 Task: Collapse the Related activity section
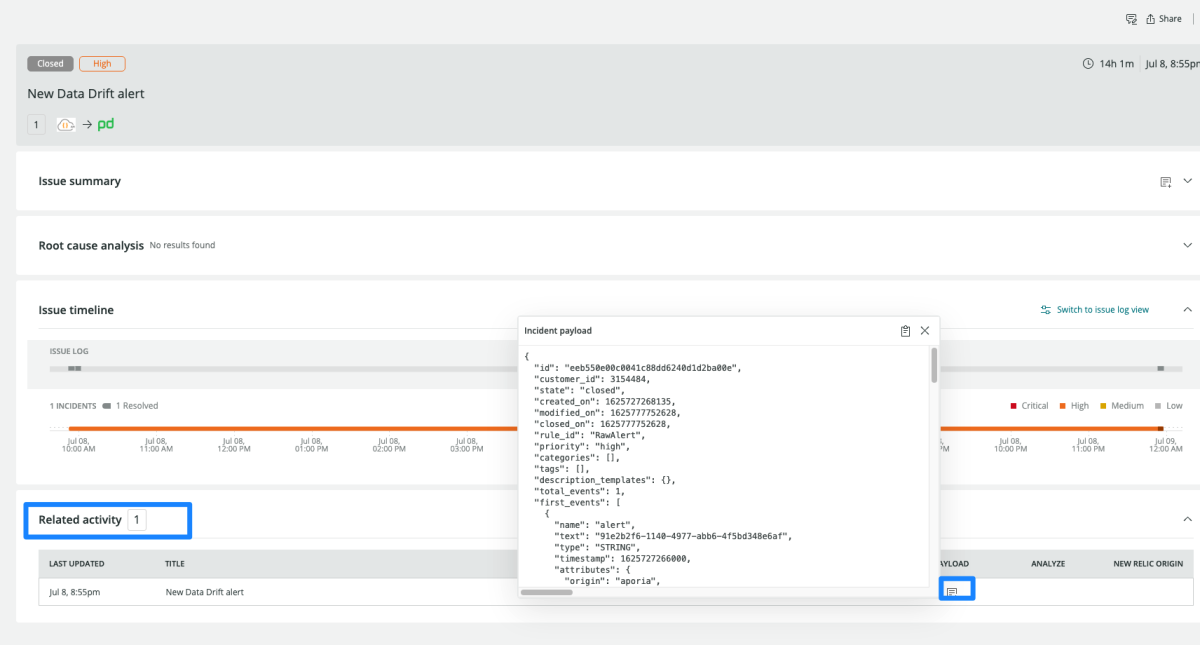coord(1188,520)
